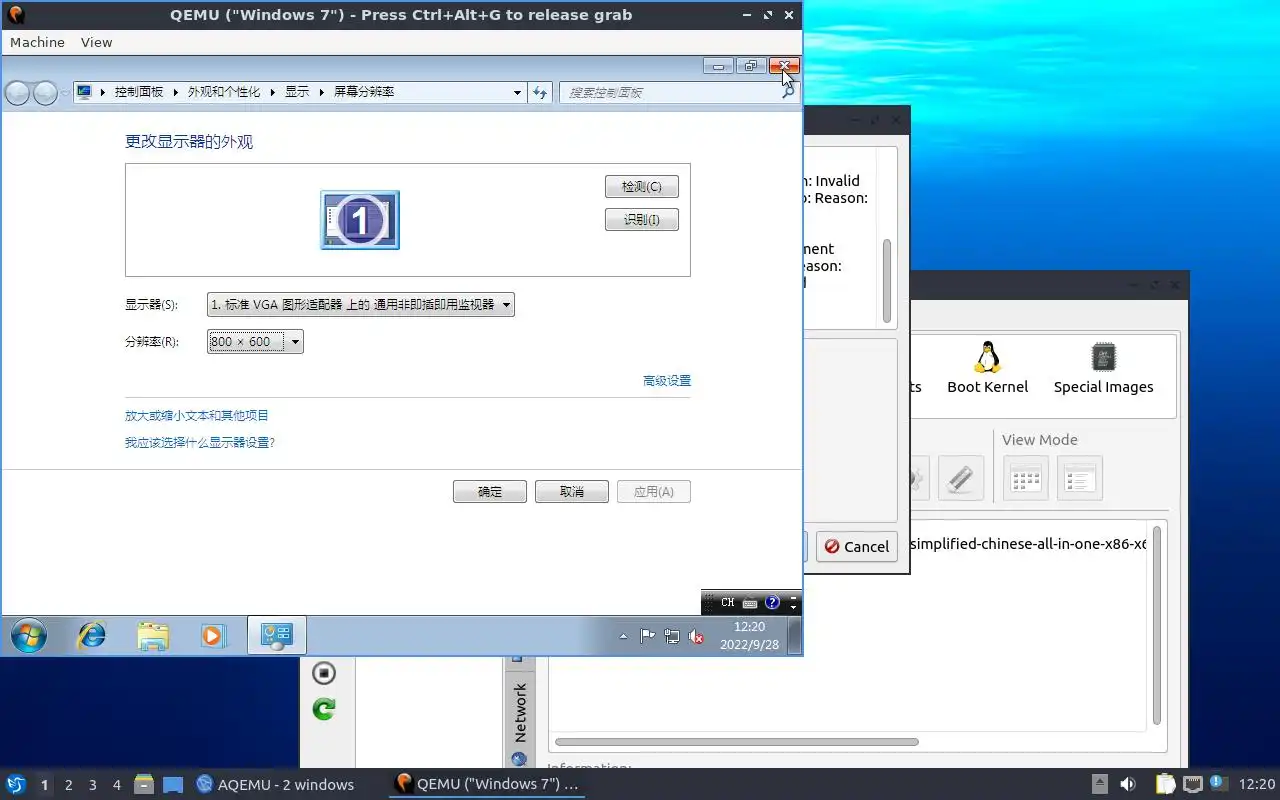
Task: Open the Windows 7 Start menu orb
Action: [x=28, y=635]
